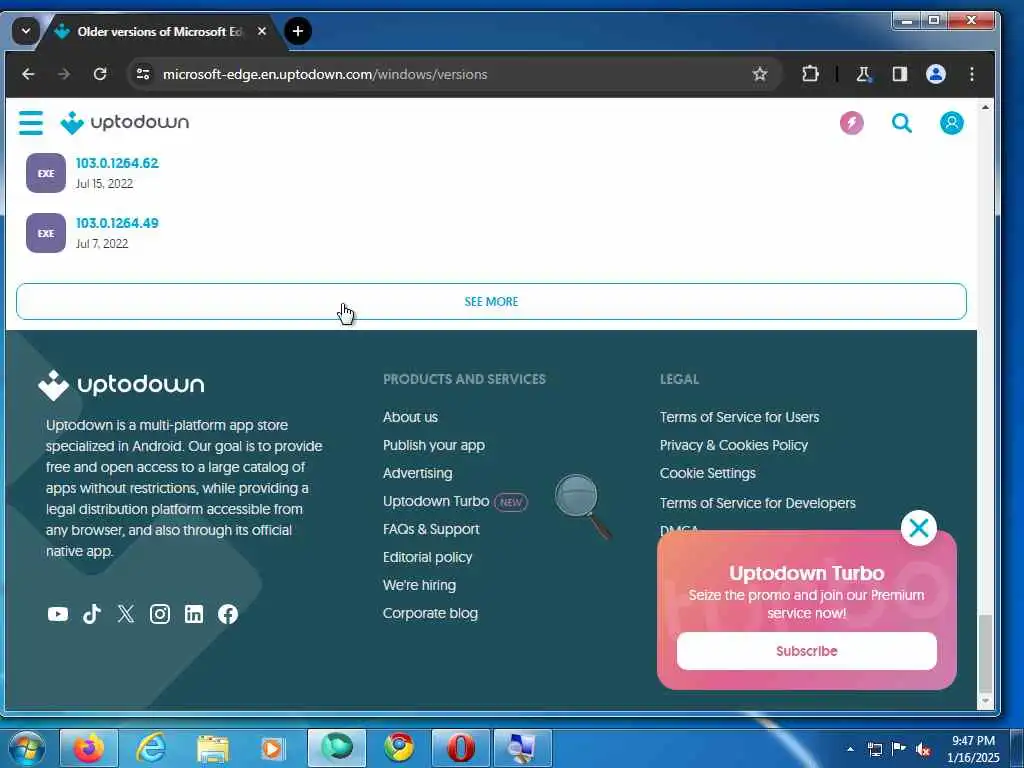Open Terms of Service for Developers
Viewport: 1024px width, 768px height.
758,504
